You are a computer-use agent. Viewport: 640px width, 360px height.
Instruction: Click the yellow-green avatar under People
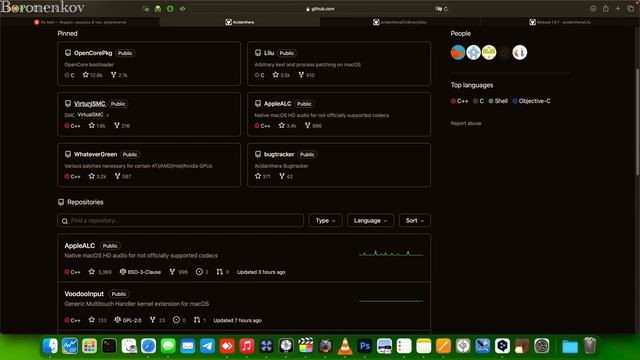489,52
